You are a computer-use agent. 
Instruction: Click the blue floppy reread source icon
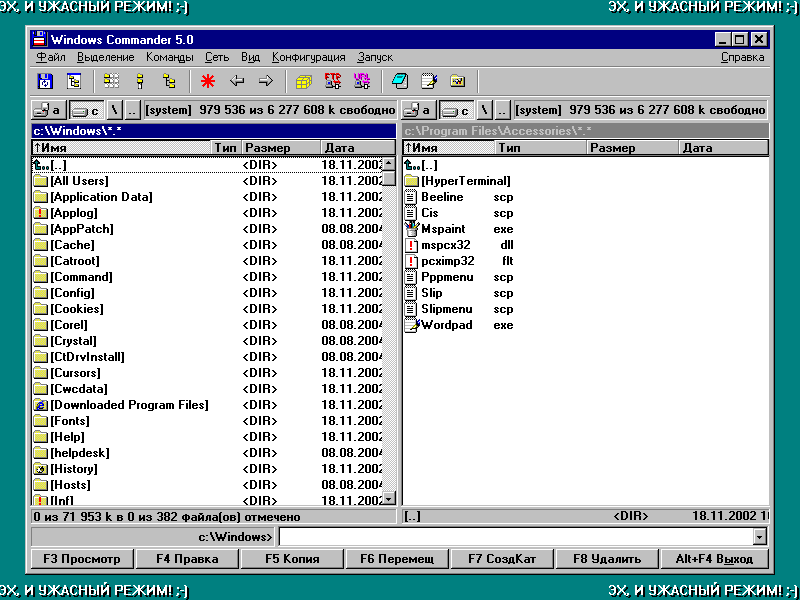[45, 81]
